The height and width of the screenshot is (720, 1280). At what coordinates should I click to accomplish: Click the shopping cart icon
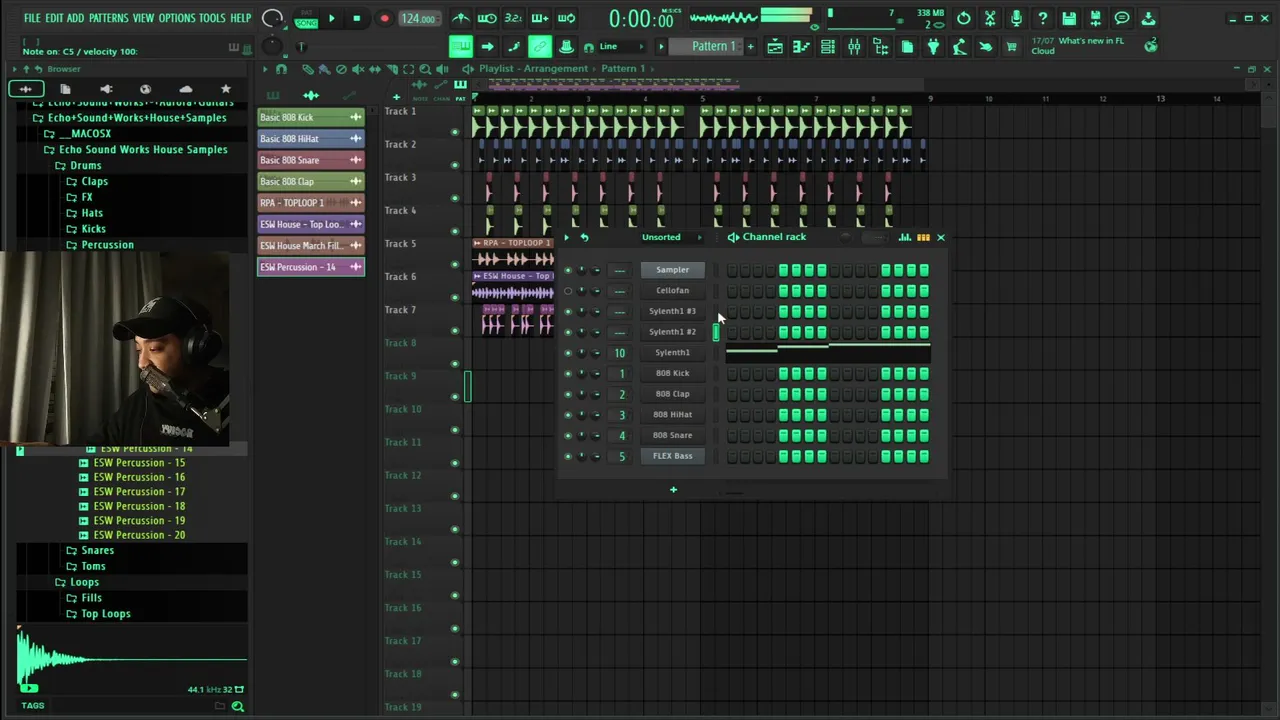[x=1011, y=46]
